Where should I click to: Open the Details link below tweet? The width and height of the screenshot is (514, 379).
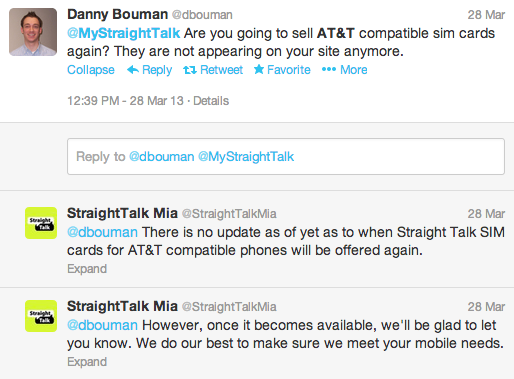211,101
